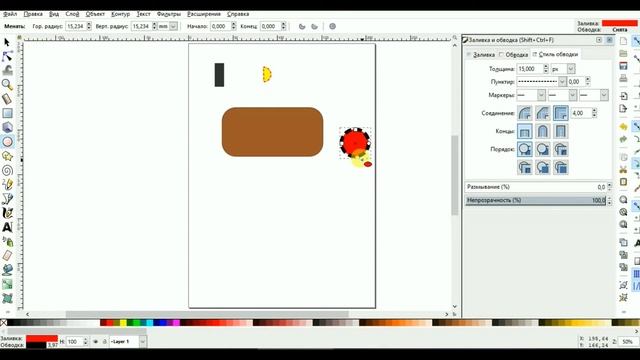Click the Save document icon
This screenshot has height=360, width=640.
pyautogui.click(x=623, y=66)
